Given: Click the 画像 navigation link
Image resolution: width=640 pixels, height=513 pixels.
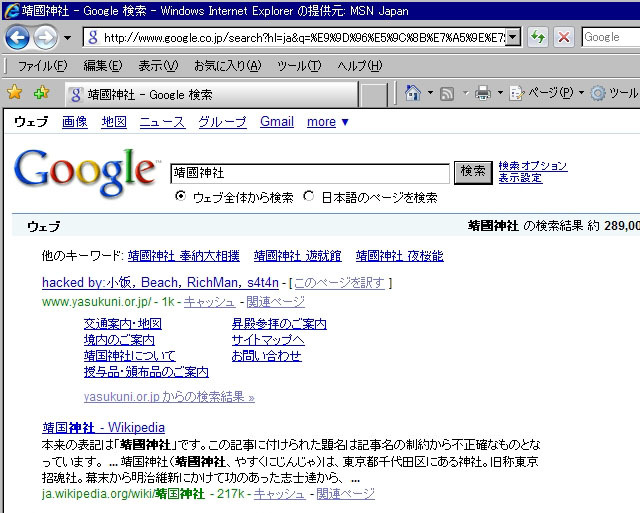Looking at the screenshot, I should 75,122.
